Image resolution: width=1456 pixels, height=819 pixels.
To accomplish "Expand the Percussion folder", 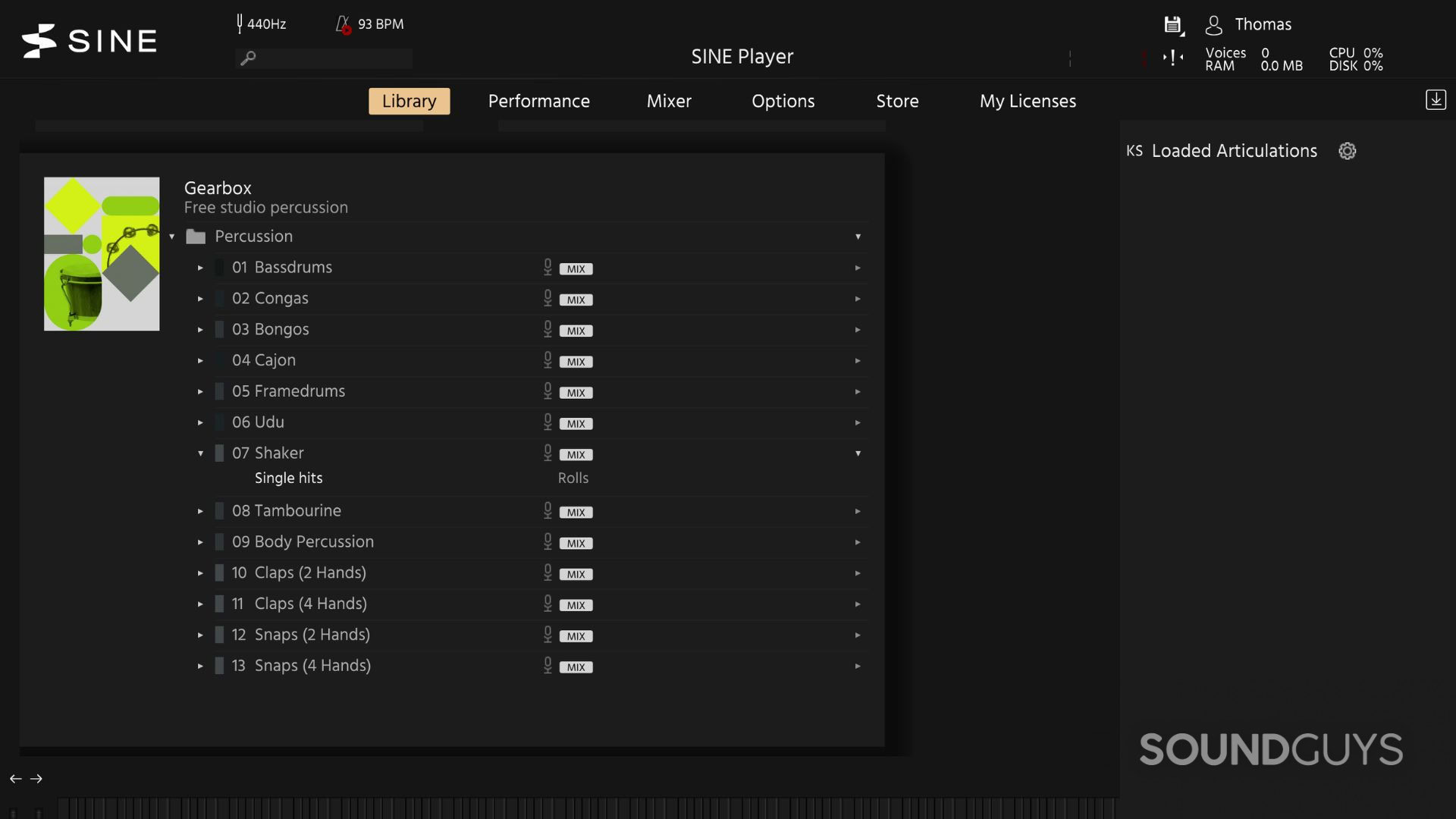I will [x=171, y=237].
